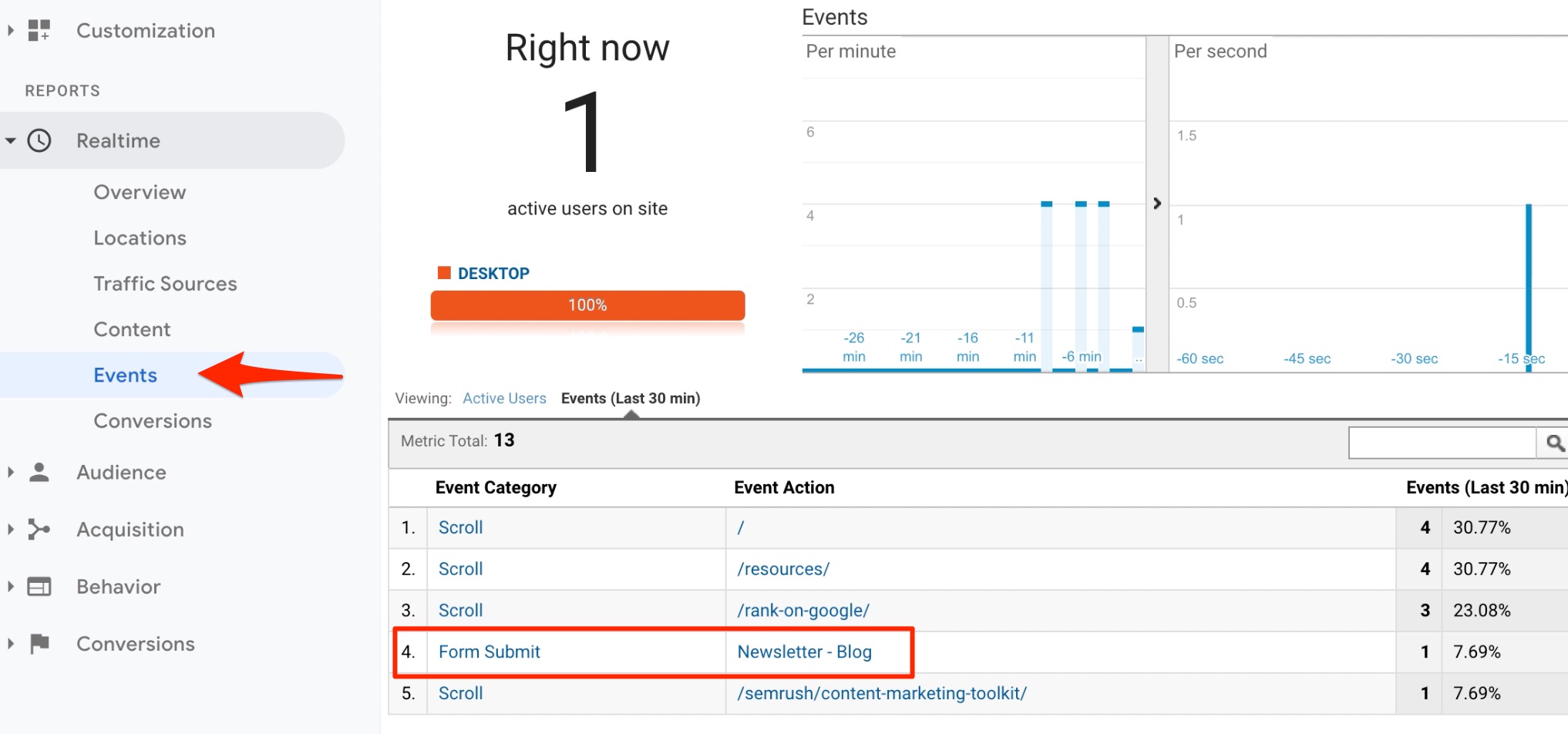Click the chart panel collapse arrow
The height and width of the screenshot is (734, 1568).
tap(1156, 204)
